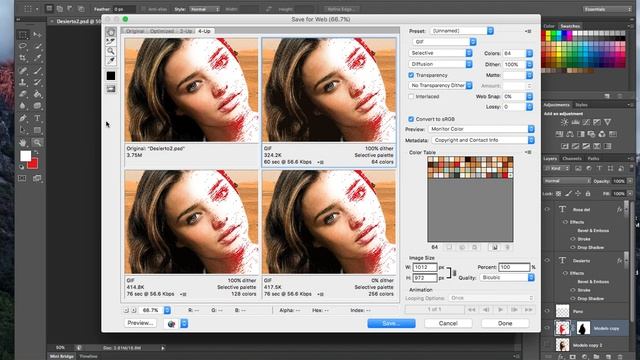This screenshot has height=360, width=640.
Task: Click the Percent input field
Action: [x=514, y=267]
